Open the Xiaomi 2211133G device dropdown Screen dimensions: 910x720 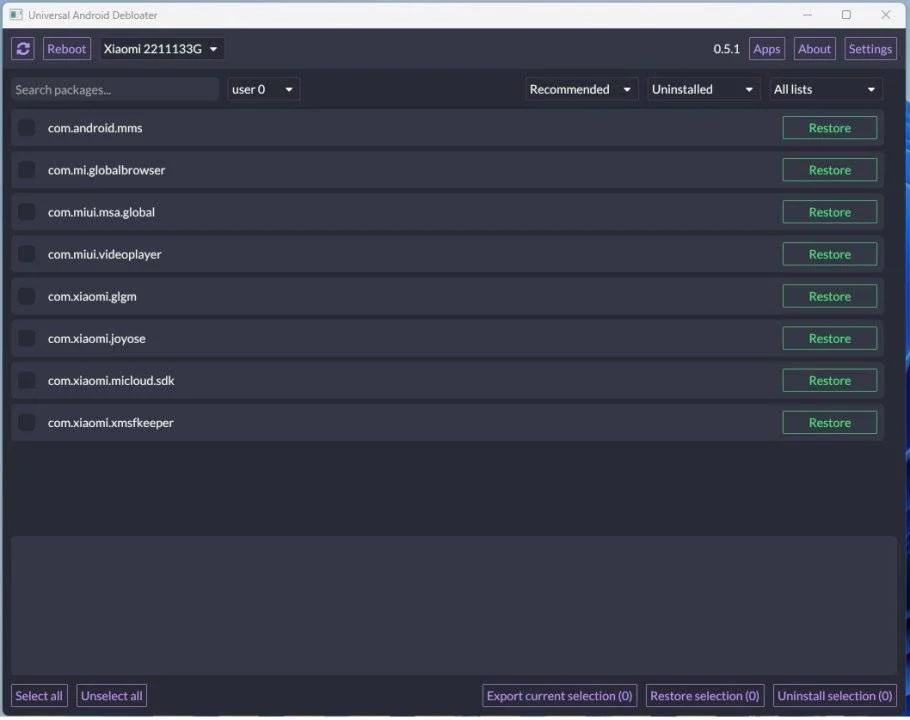pyautogui.click(x=161, y=49)
